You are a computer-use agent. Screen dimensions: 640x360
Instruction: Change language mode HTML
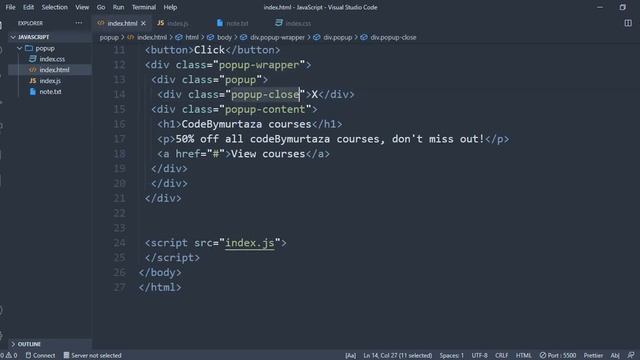[524, 356]
